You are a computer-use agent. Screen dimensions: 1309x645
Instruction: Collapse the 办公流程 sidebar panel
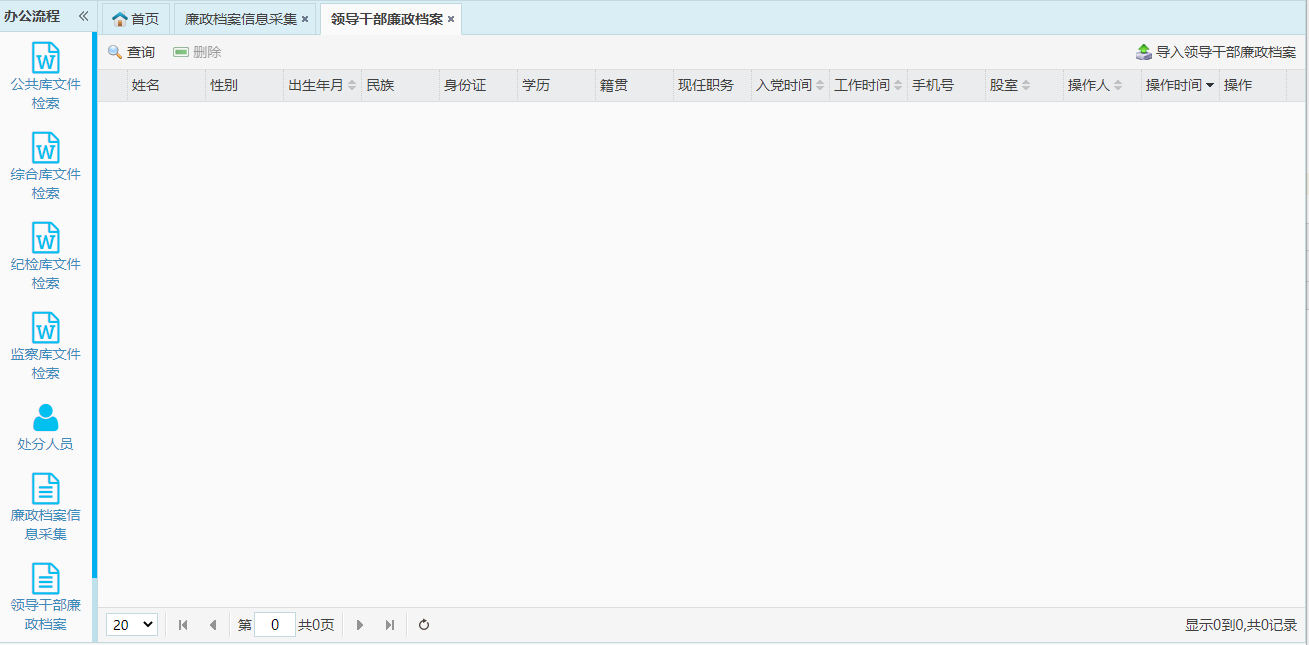(x=83, y=17)
